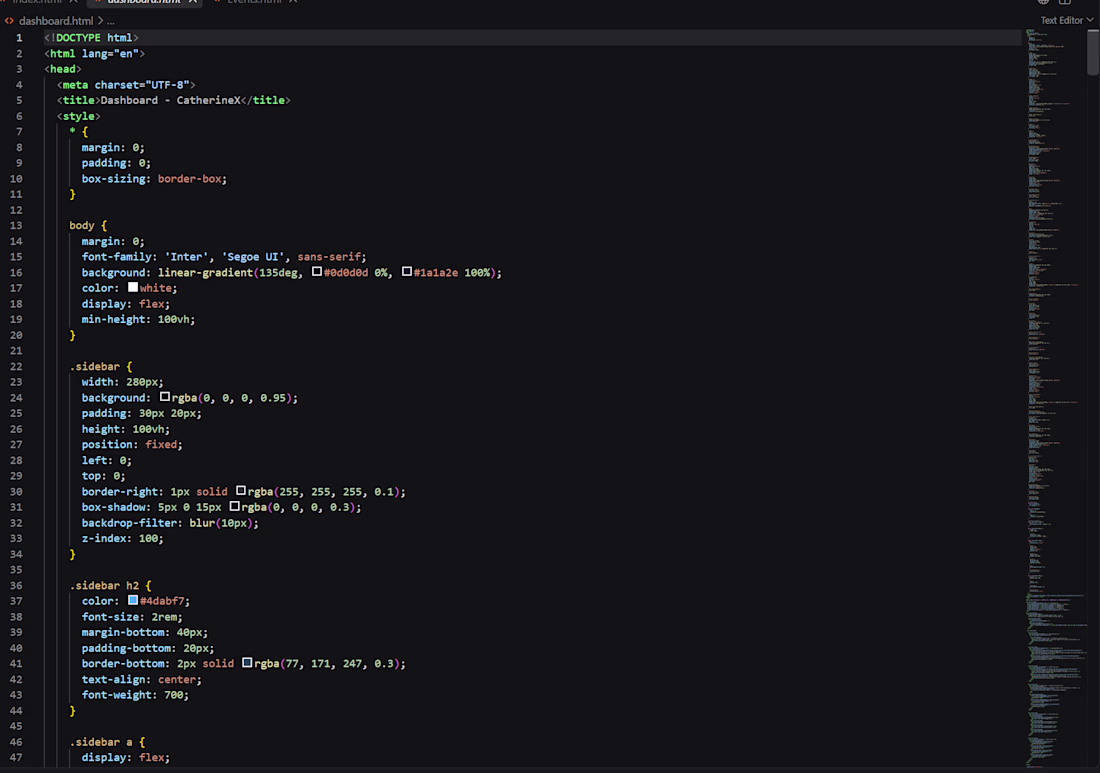This screenshot has height=773, width=1100.
Task: Click the '<style>' tag on line 6
Action: (x=79, y=116)
